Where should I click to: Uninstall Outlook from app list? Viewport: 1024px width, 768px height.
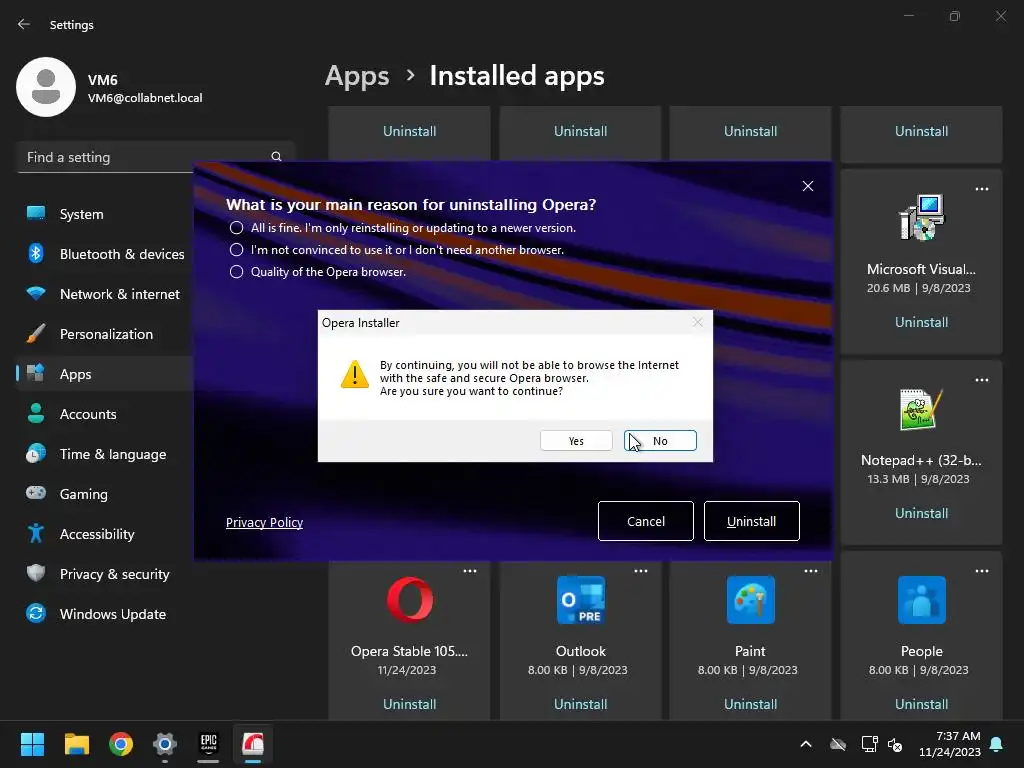[x=581, y=704]
